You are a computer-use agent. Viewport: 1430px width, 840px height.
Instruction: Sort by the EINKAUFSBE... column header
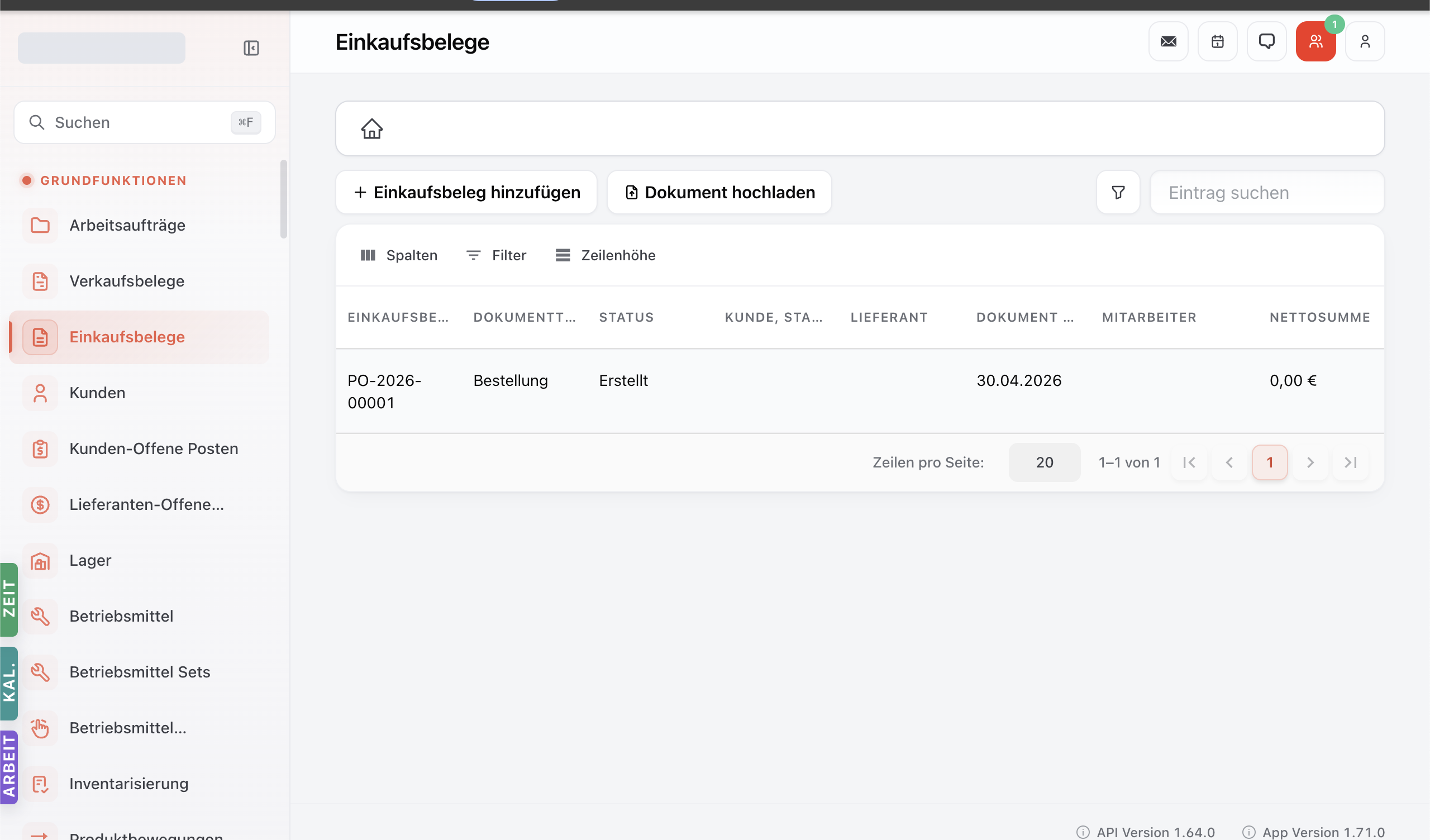(398, 317)
